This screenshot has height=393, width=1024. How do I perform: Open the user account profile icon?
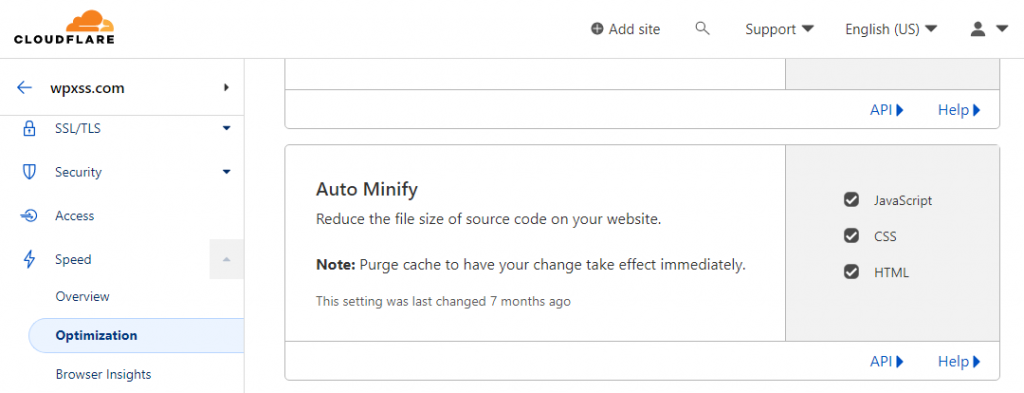(x=978, y=29)
